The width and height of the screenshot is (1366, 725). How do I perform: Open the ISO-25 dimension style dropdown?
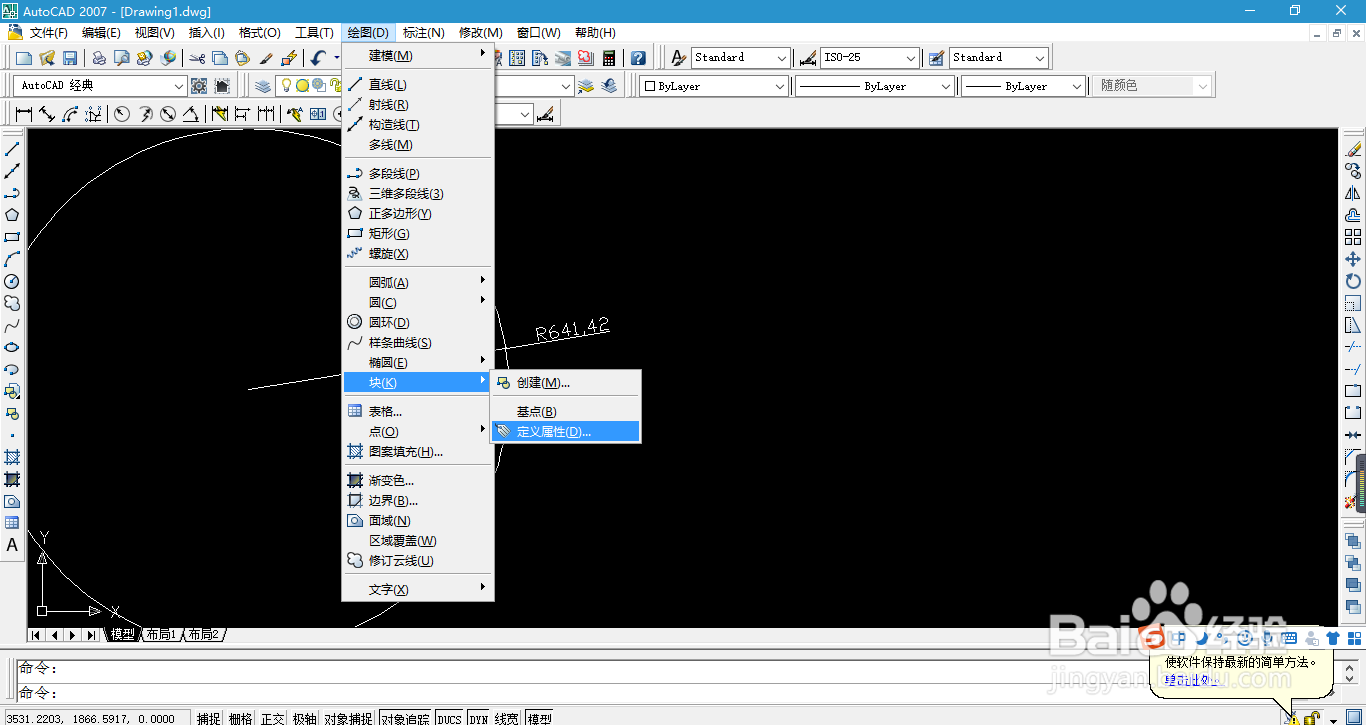tap(869, 58)
